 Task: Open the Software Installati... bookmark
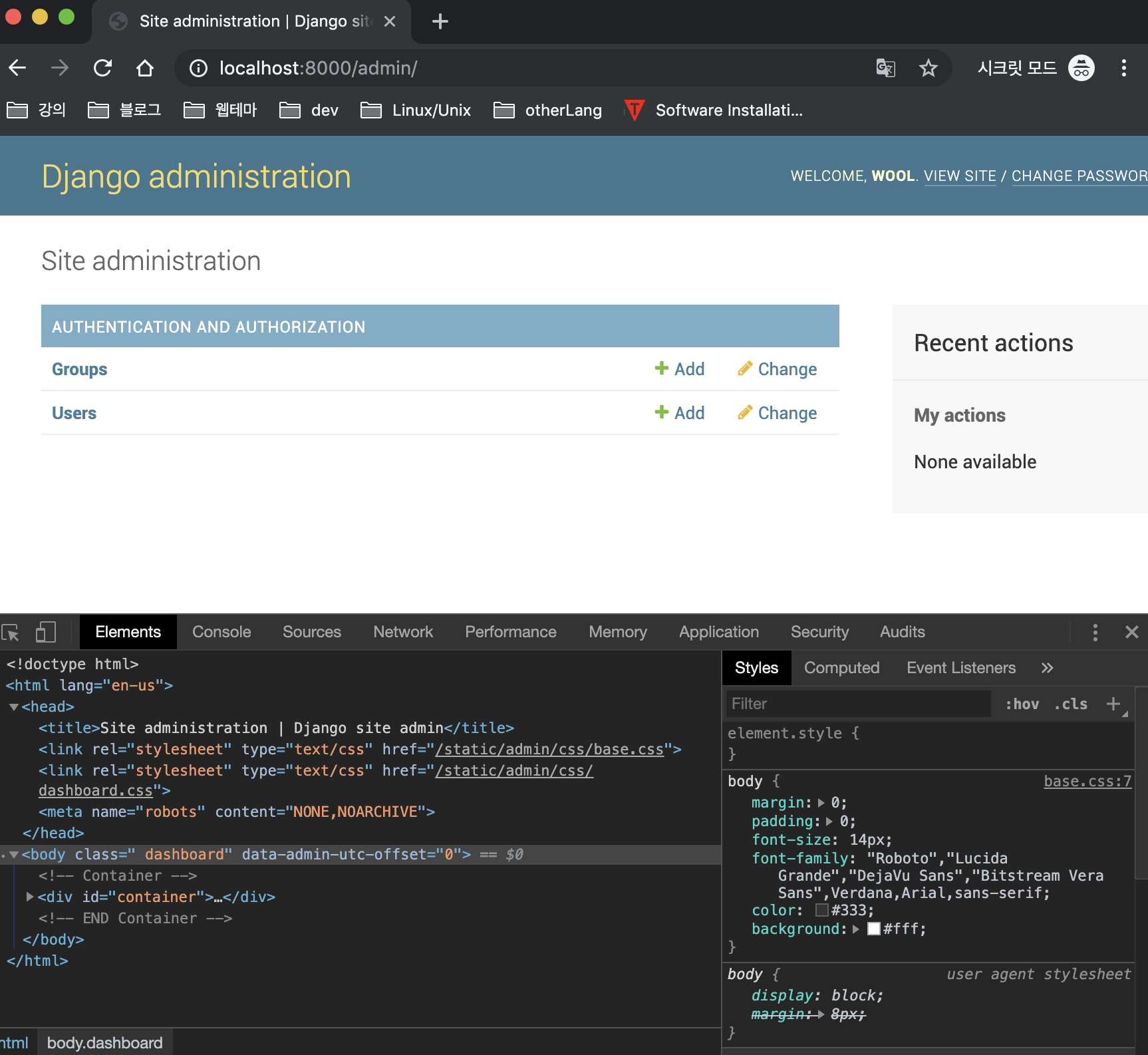tap(713, 110)
